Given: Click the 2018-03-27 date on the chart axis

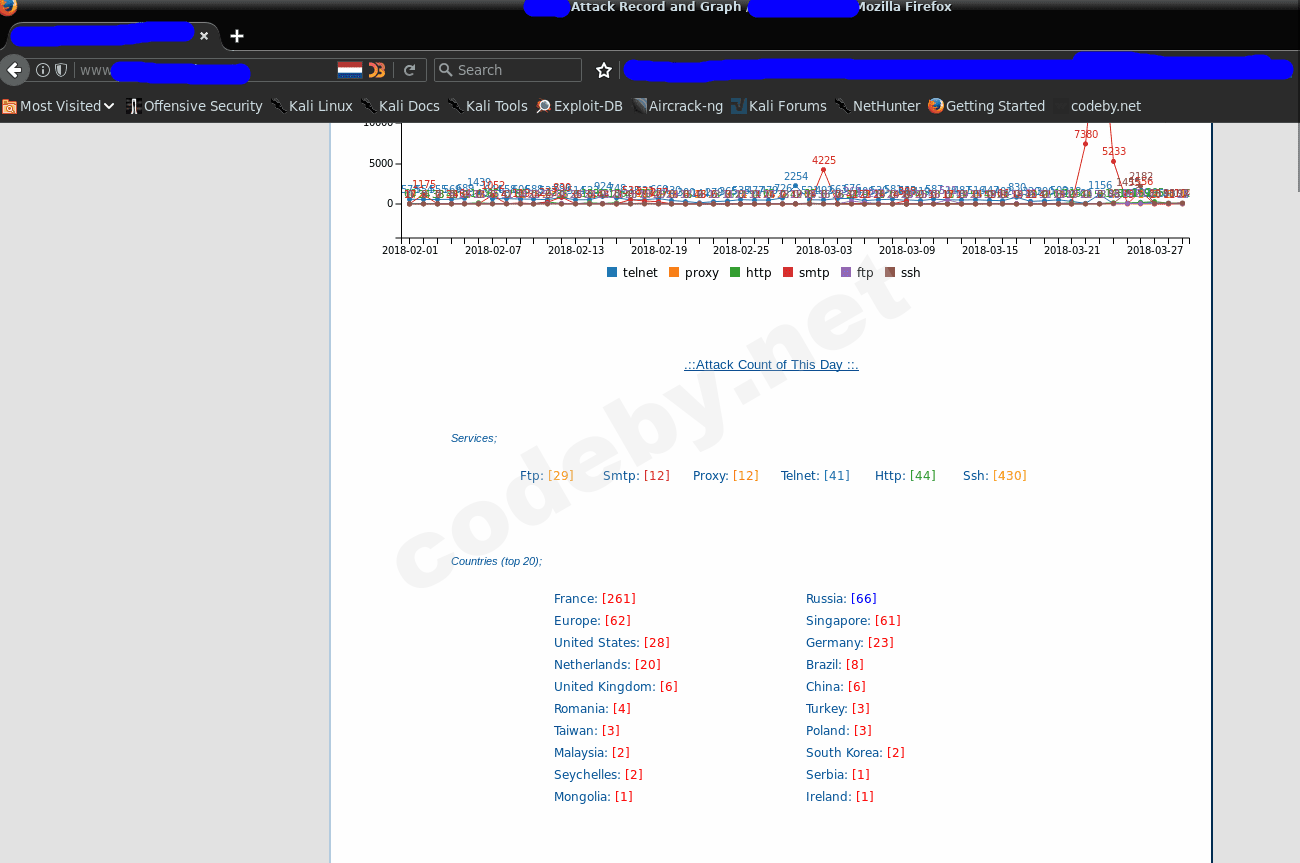Looking at the screenshot, I should point(1155,250).
